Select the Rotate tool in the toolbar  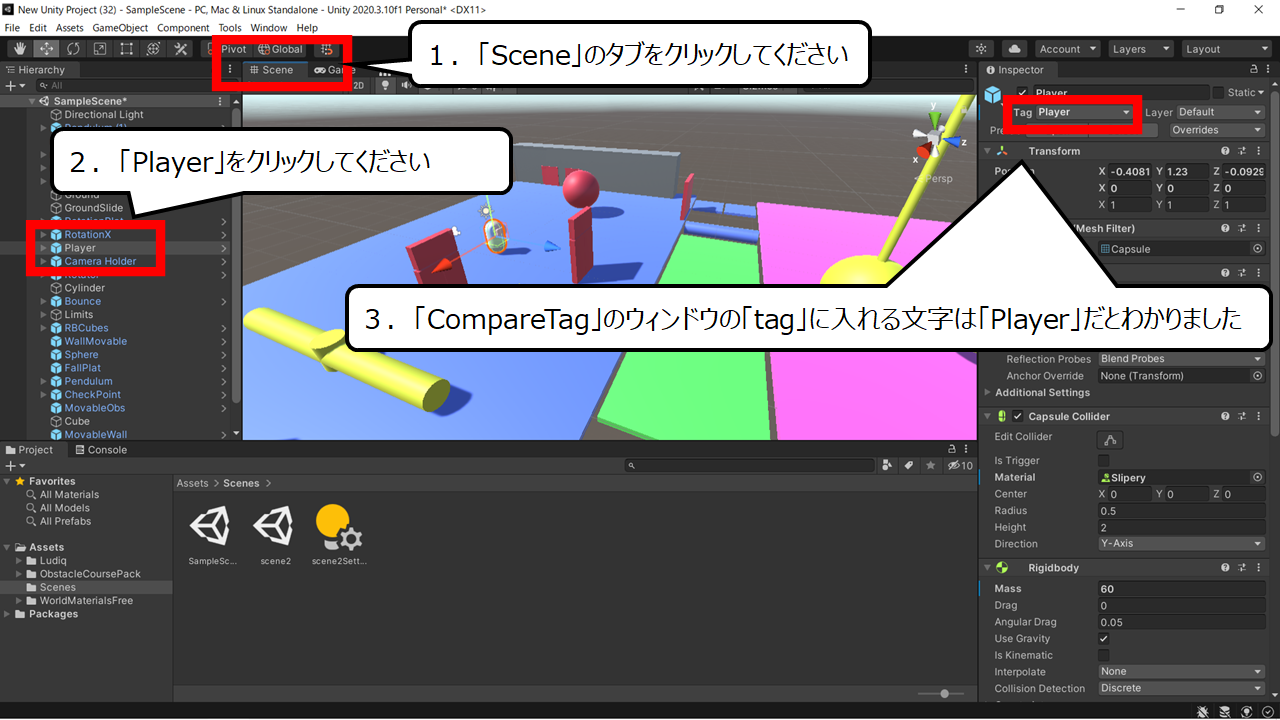click(73, 49)
